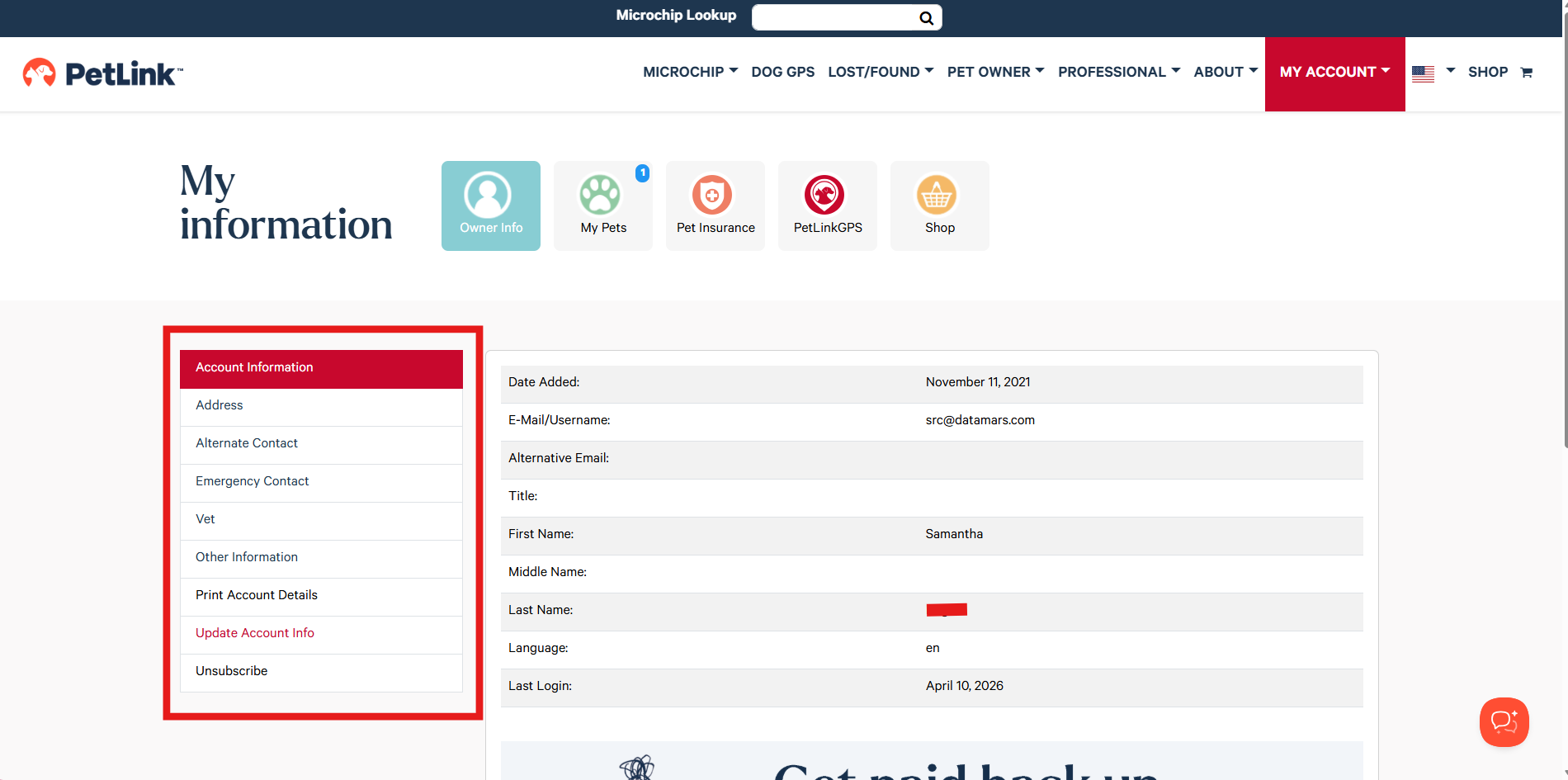Click the Title label row

click(x=932, y=497)
